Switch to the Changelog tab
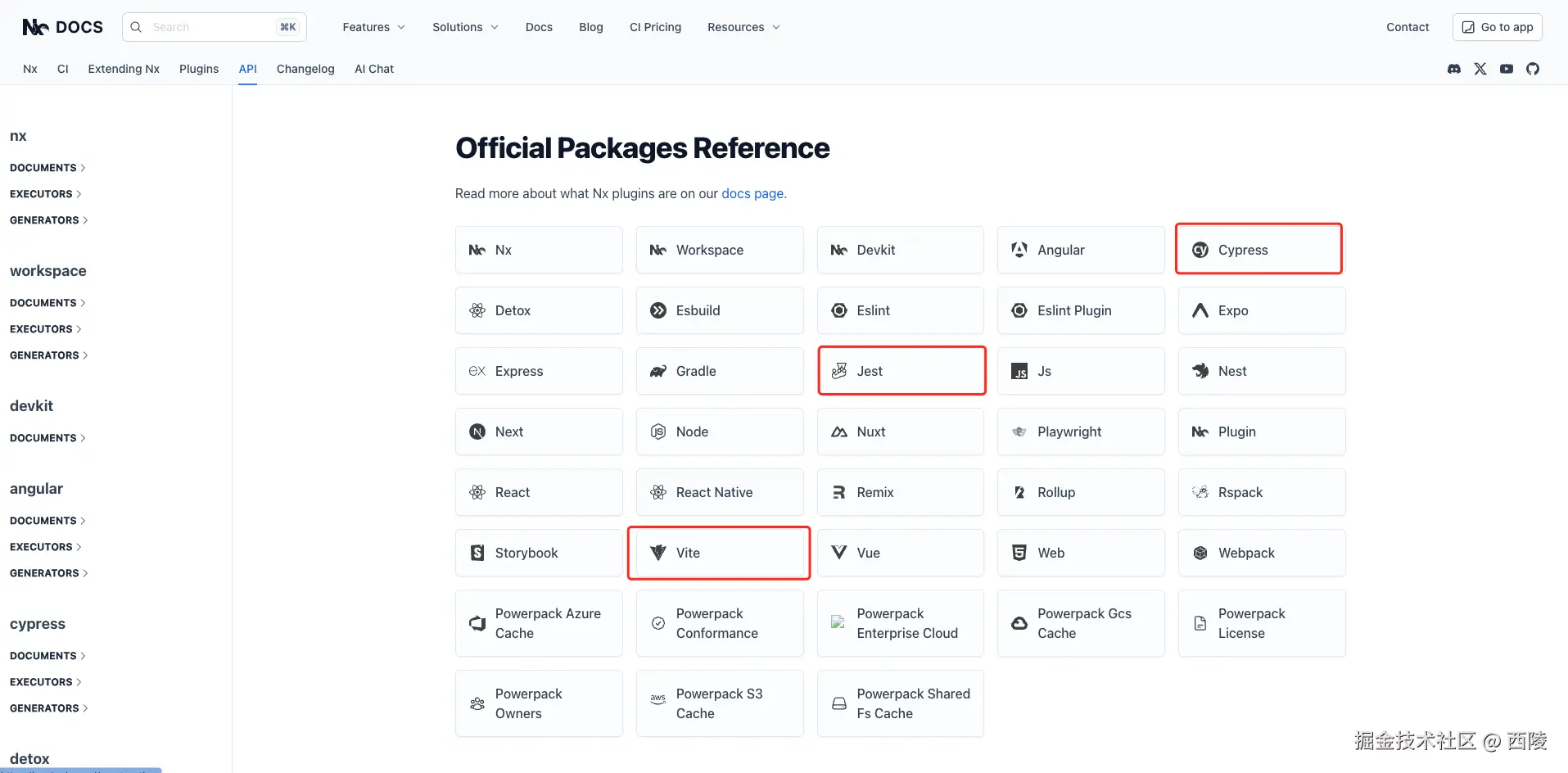 pos(305,69)
